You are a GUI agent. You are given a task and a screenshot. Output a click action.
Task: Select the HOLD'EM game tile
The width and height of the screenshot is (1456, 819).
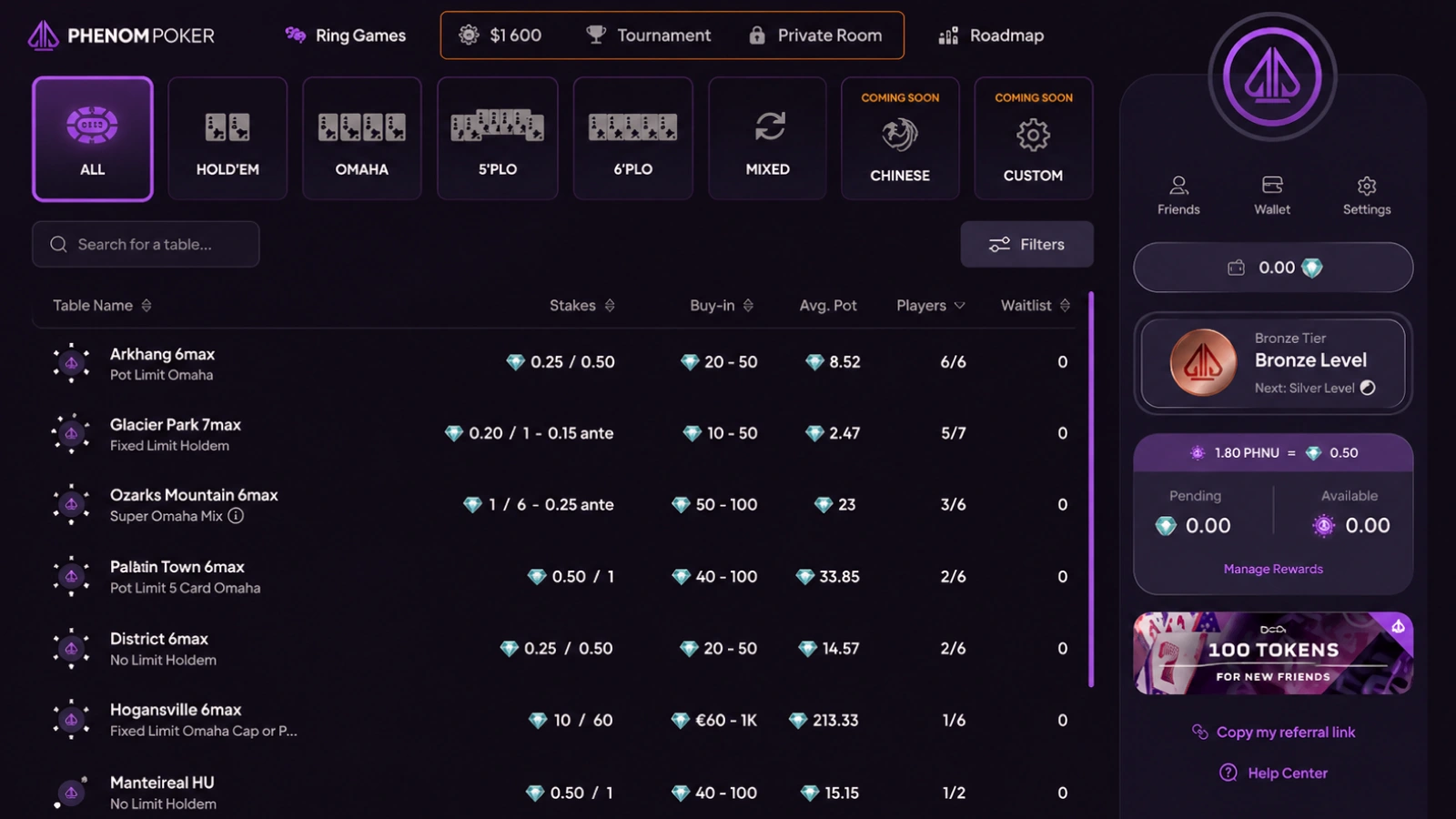click(227, 138)
